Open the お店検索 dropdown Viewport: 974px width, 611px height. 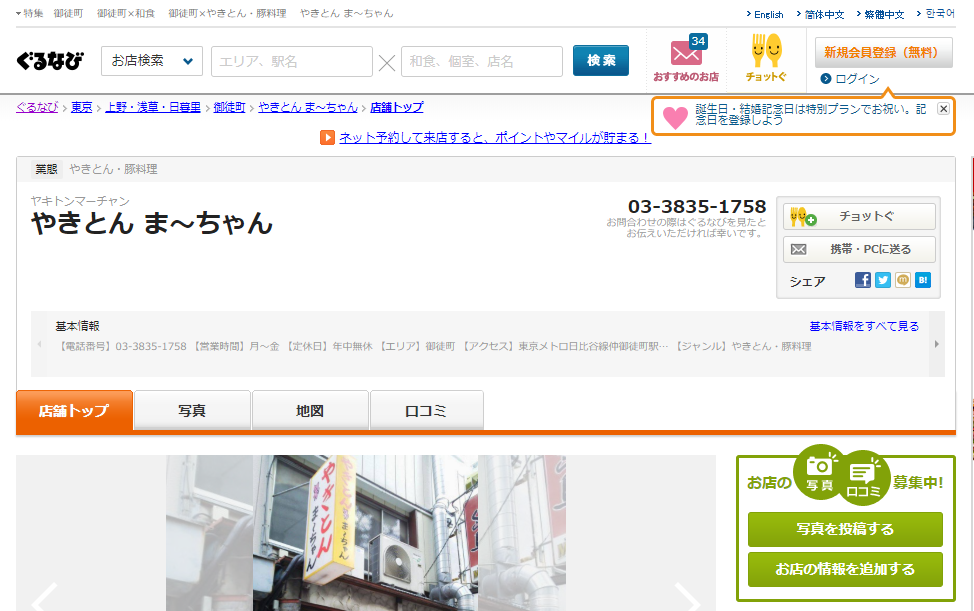pyautogui.click(x=152, y=61)
